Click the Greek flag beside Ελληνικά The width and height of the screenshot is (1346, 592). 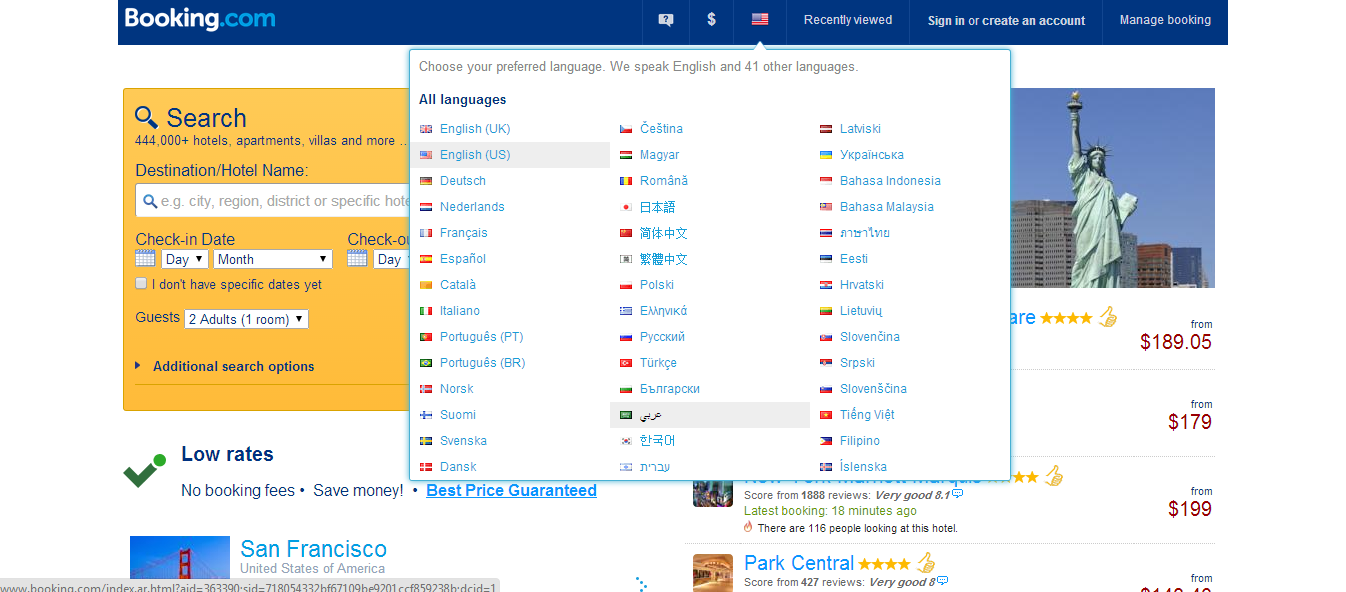(626, 311)
